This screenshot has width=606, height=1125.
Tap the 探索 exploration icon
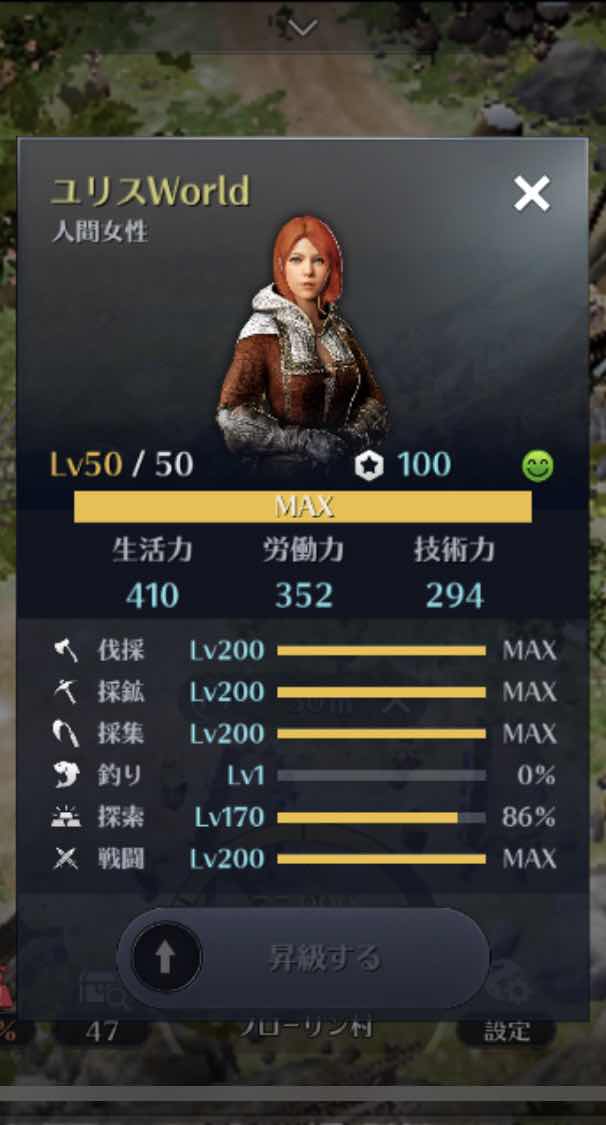click(66, 816)
